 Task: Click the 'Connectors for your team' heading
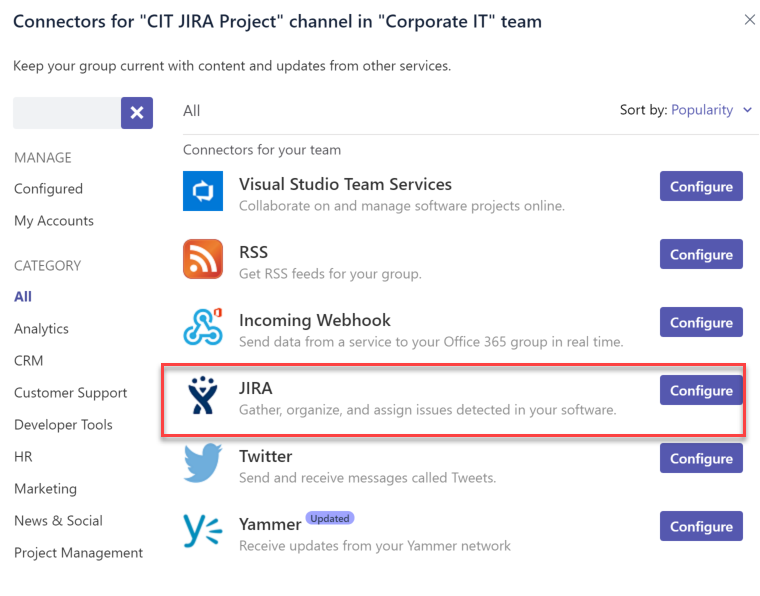pyautogui.click(x=262, y=150)
